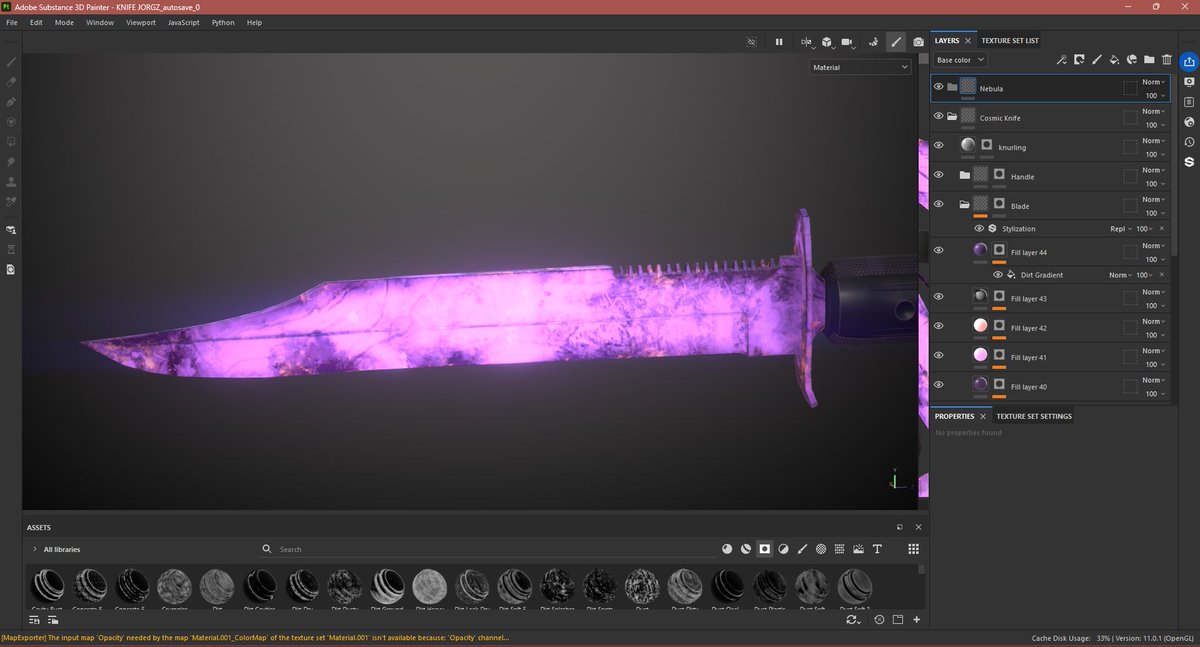Select the Smudge tool

[x=11, y=162]
